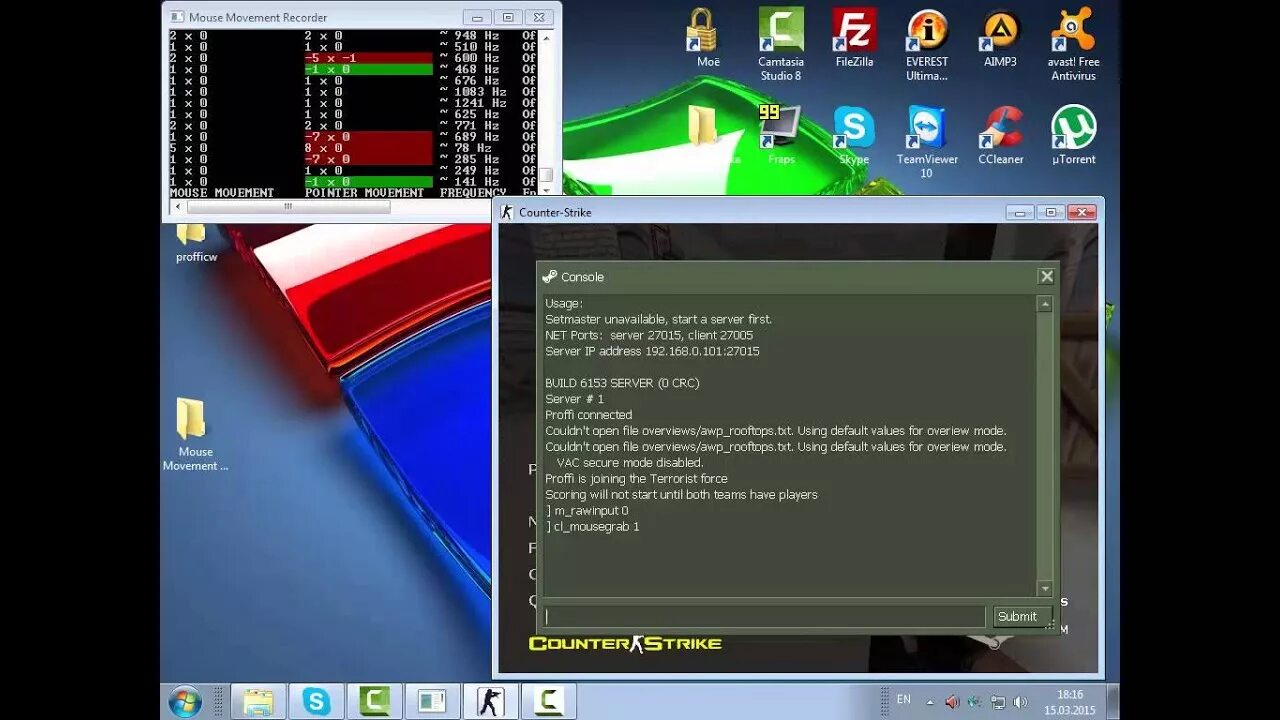Open the Windows Start menu orb
Screen dimensions: 1280x720
tap(185, 701)
